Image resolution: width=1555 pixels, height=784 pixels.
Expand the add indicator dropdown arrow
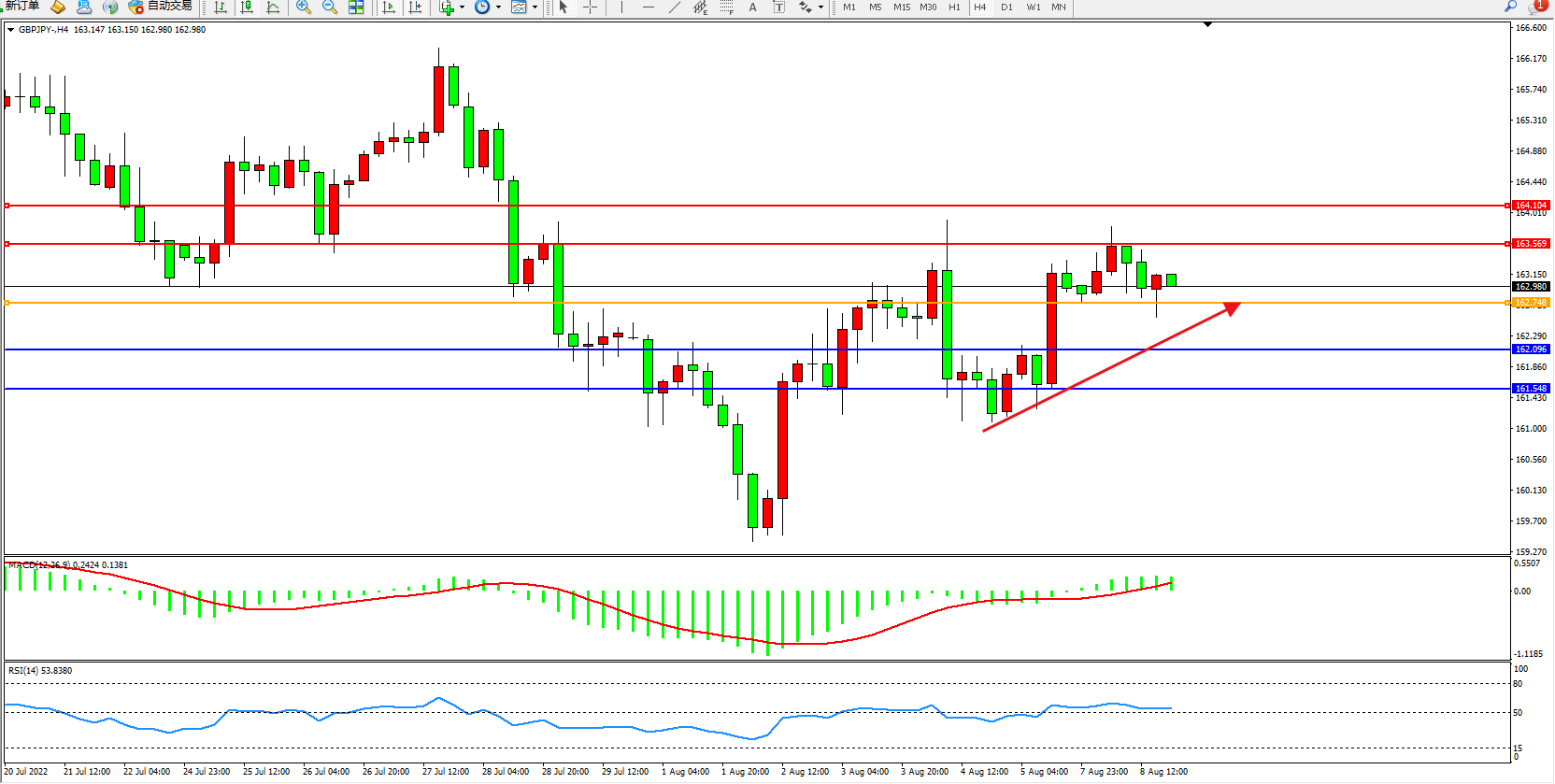pos(462,7)
